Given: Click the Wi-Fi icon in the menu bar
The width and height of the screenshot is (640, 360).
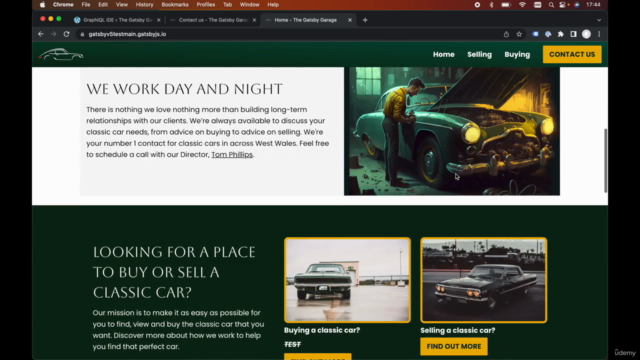Looking at the screenshot, I should (522, 5).
